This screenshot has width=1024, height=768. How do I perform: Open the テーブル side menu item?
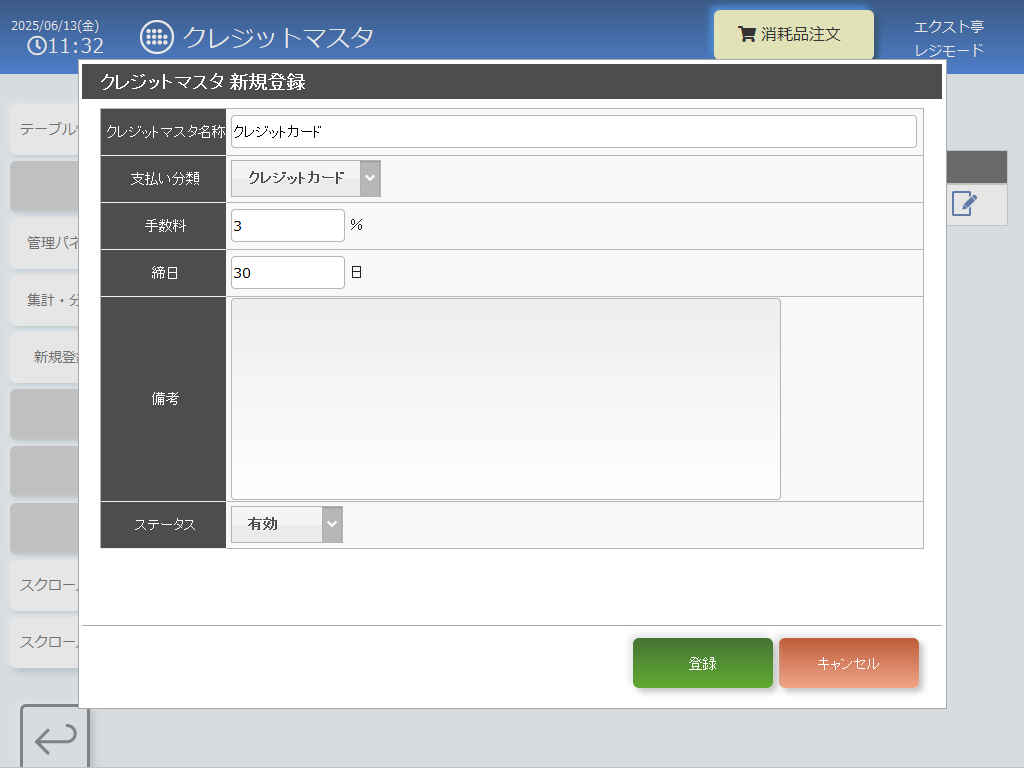pos(45,129)
